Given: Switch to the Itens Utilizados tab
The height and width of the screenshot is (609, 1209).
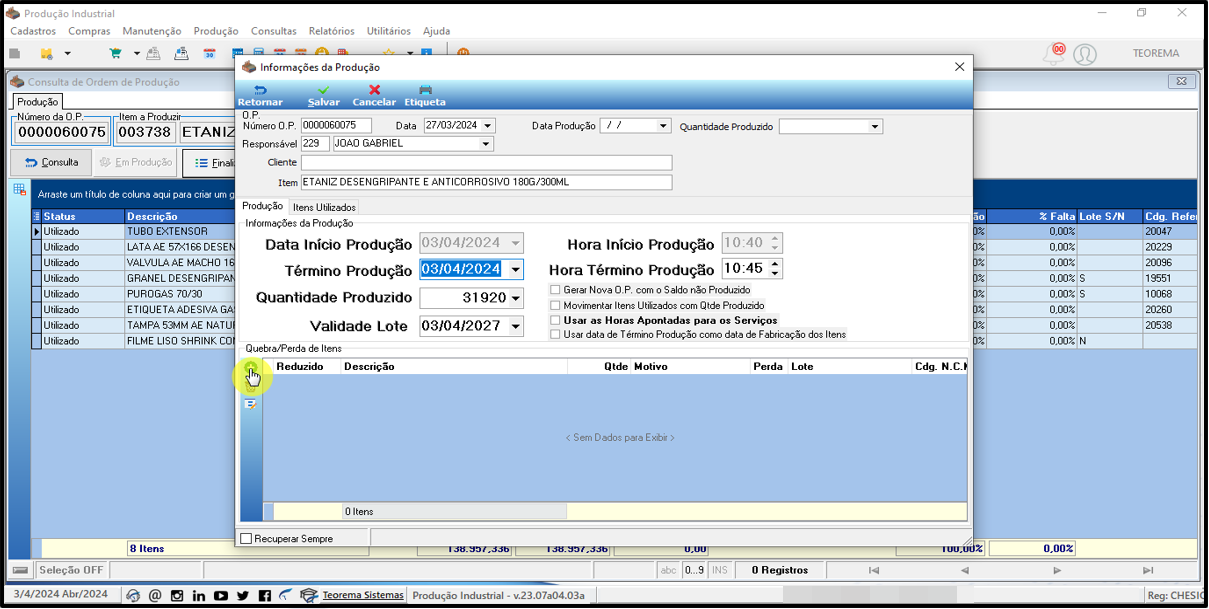Looking at the screenshot, I should point(324,207).
